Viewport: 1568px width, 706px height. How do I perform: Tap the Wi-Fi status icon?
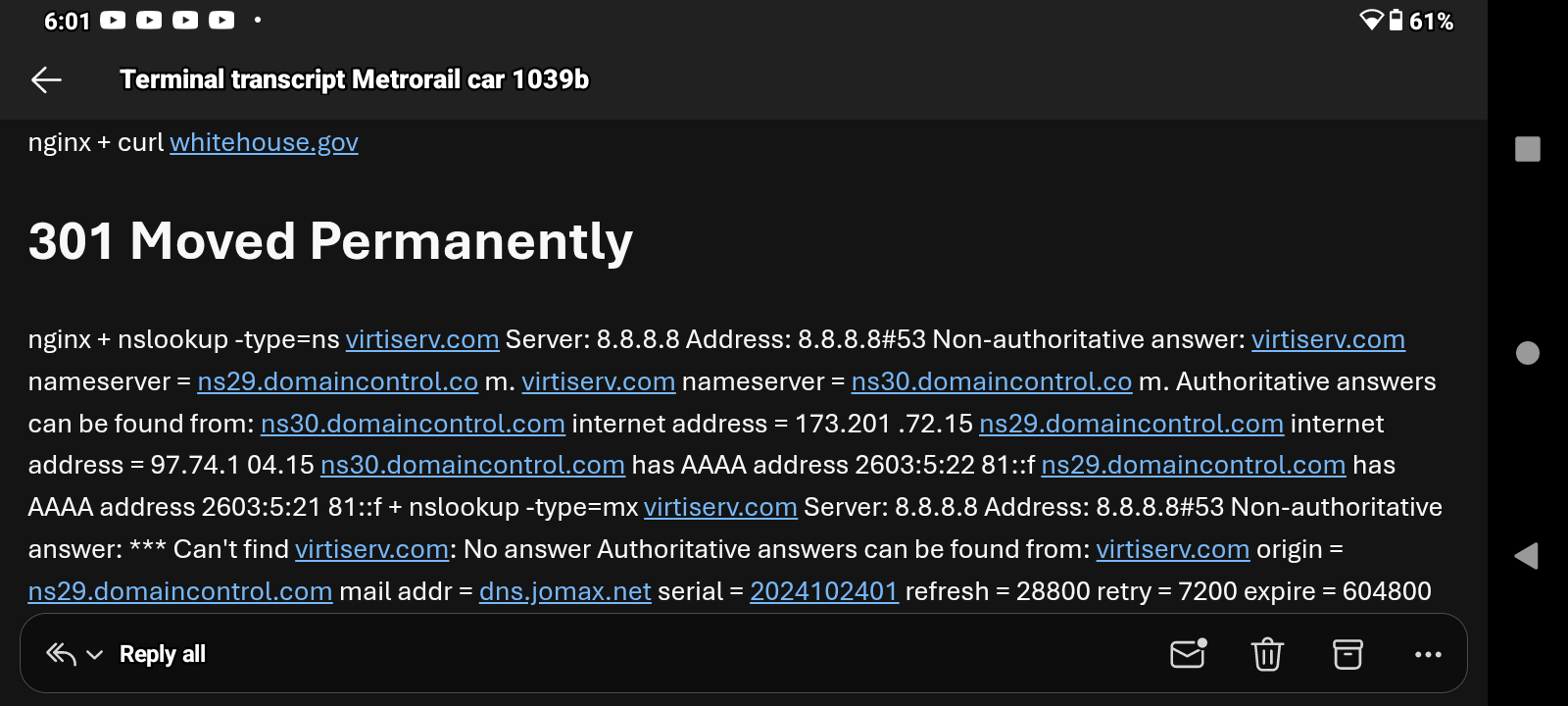click(1371, 21)
